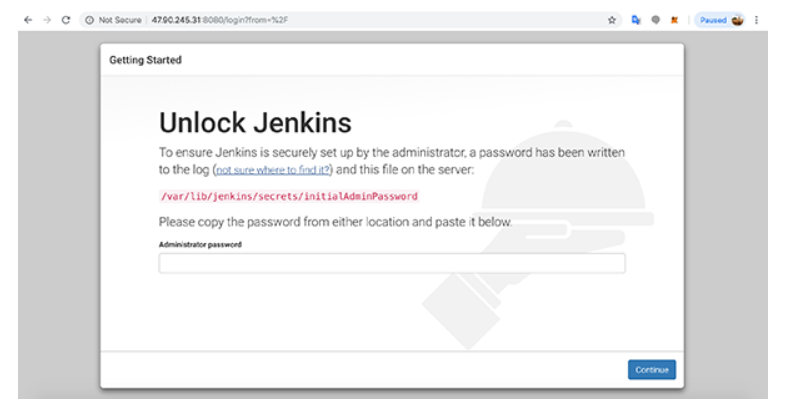Click into the Administrator password field
This screenshot has width=788, height=420.
click(x=391, y=263)
